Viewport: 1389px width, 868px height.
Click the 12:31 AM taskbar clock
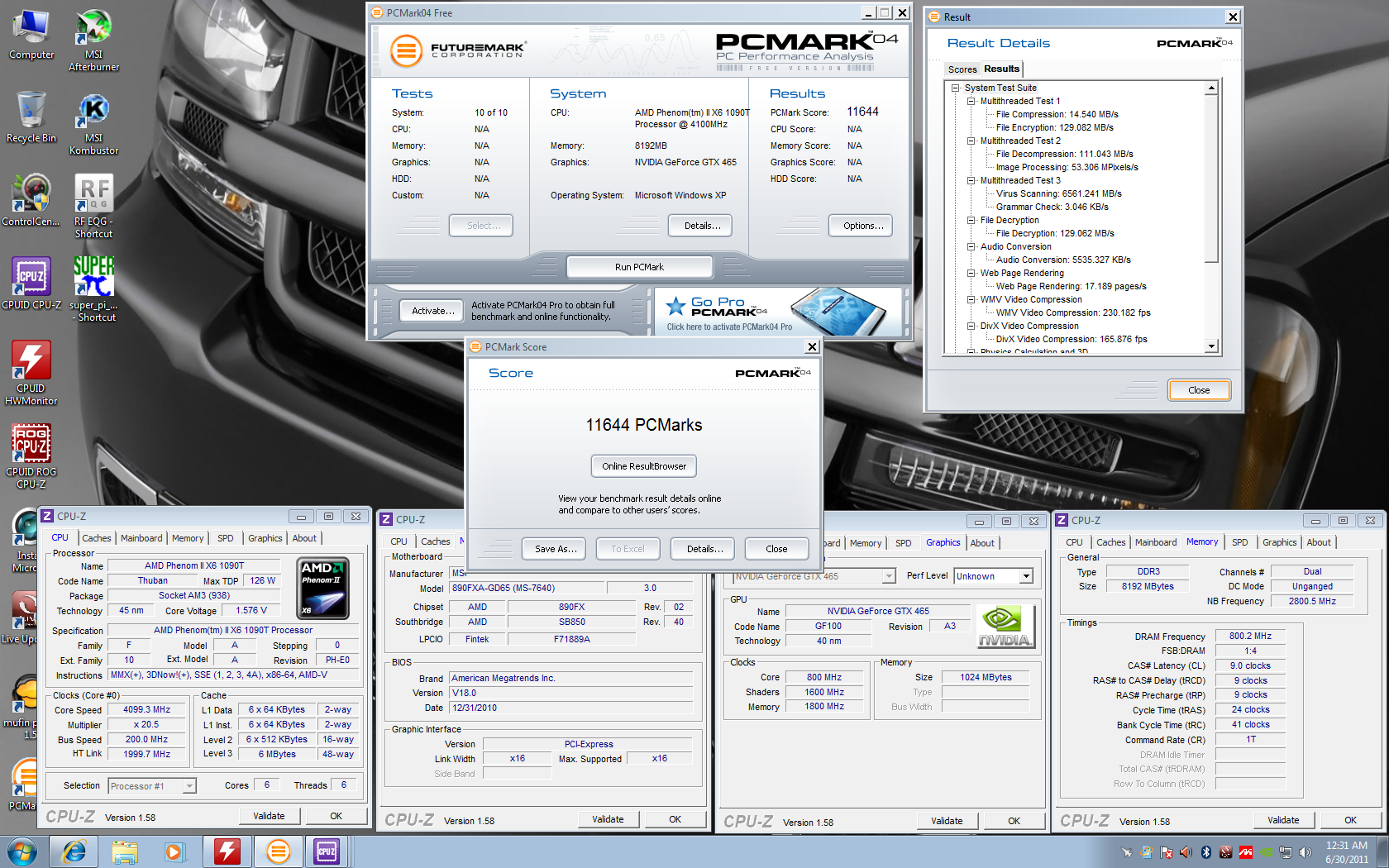point(1347,851)
